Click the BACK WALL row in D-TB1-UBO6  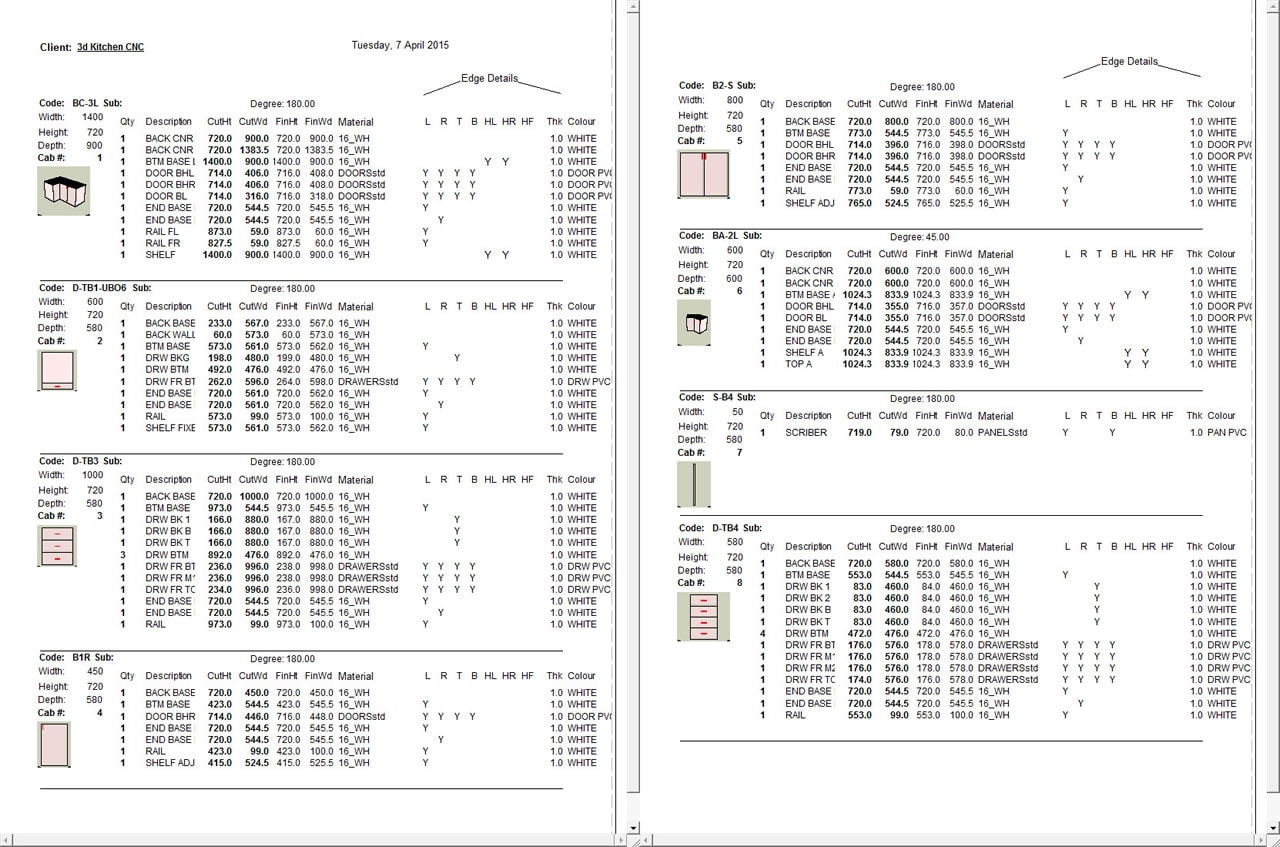coord(360,335)
